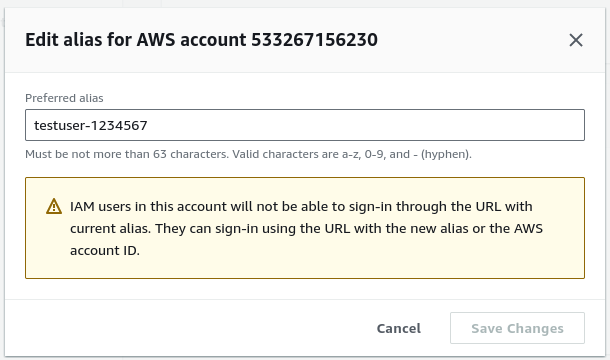The height and width of the screenshot is (360, 610).
Task: Cancel the alias edit
Action: point(399,328)
